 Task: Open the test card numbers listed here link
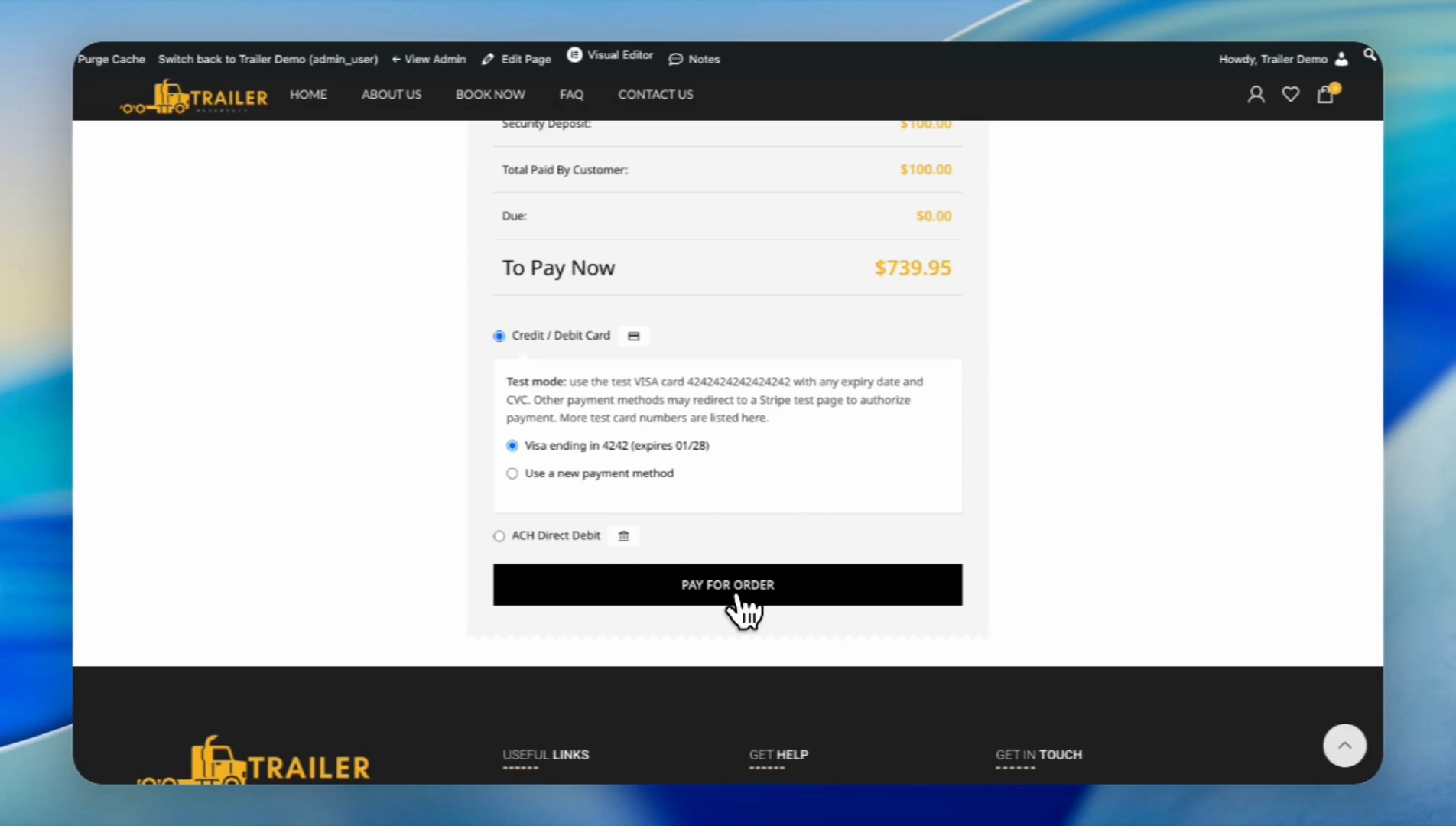click(x=754, y=418)
